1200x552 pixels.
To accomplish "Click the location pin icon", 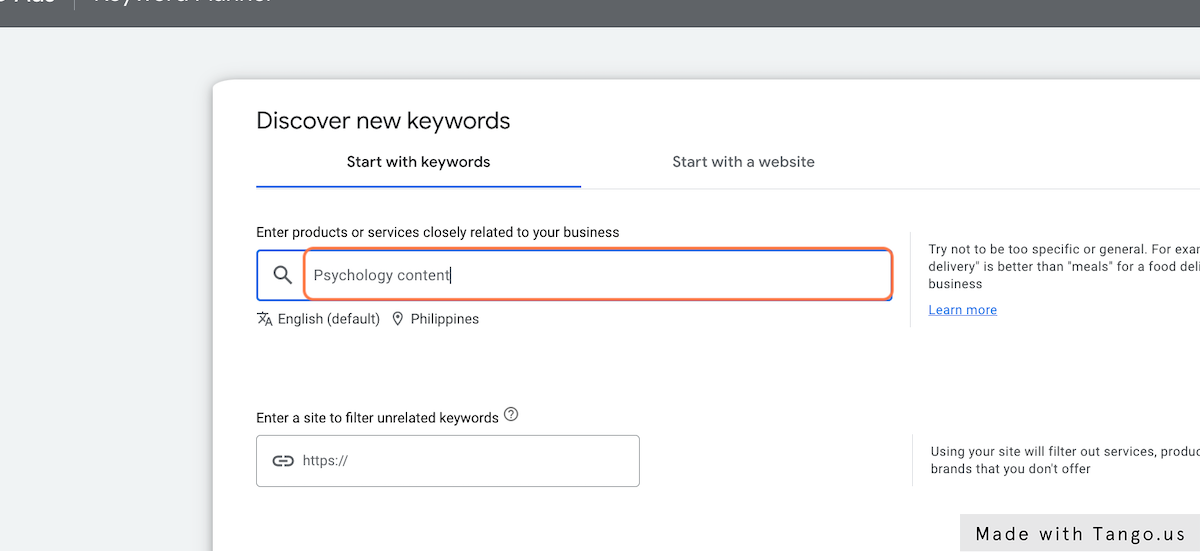I will click(398, 319).
